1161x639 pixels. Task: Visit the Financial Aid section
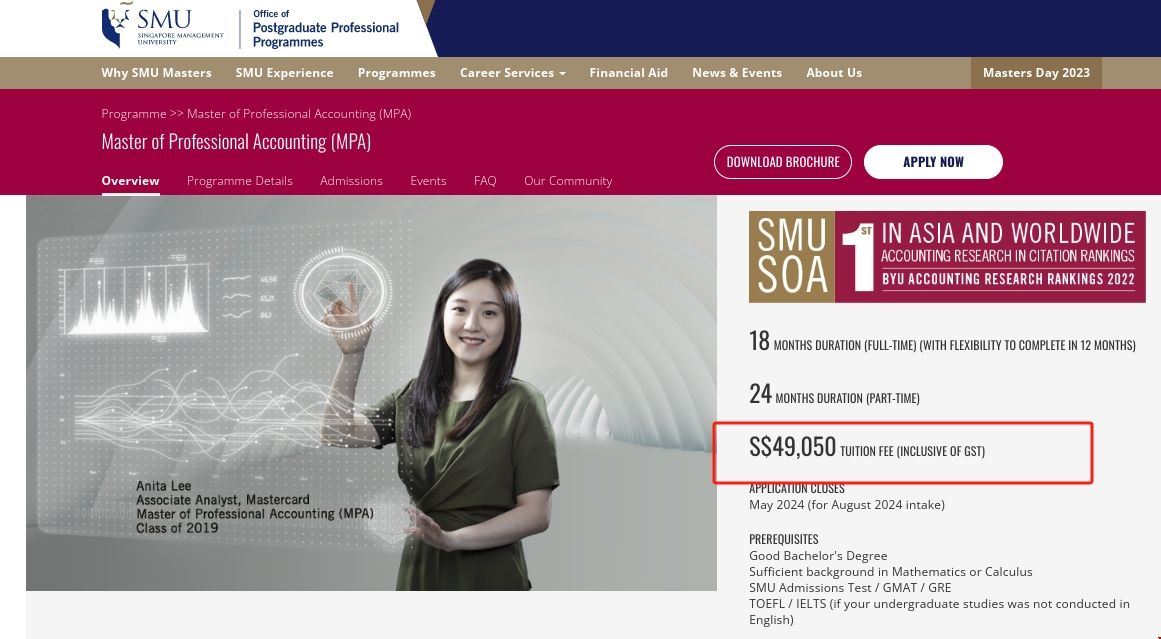click(x=628, y=72)
